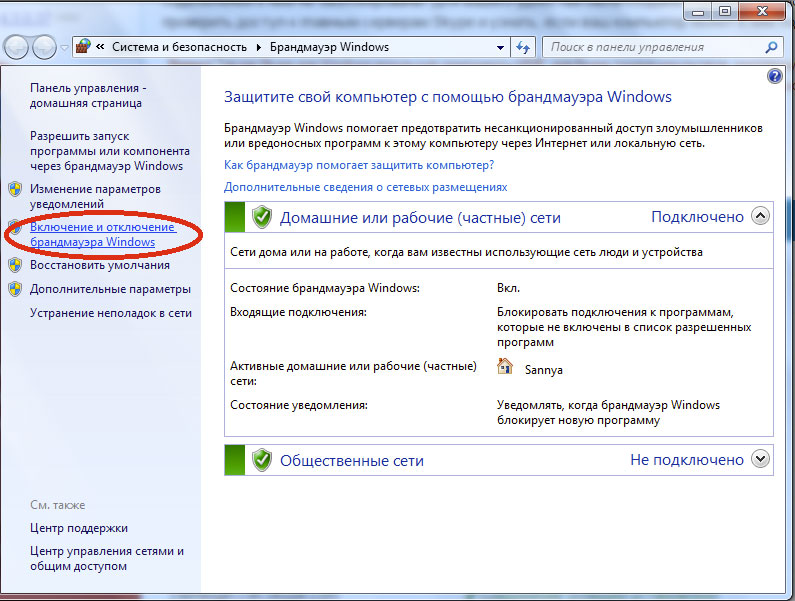Click 'Подключено' status text

(697, 217)
